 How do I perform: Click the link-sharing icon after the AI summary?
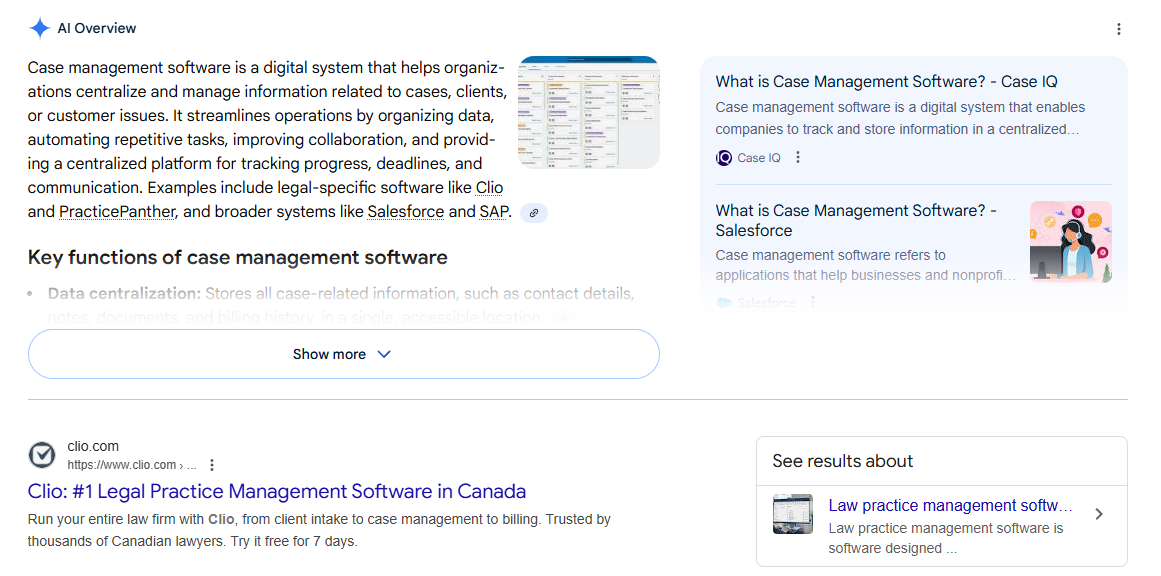coord(533,212)
